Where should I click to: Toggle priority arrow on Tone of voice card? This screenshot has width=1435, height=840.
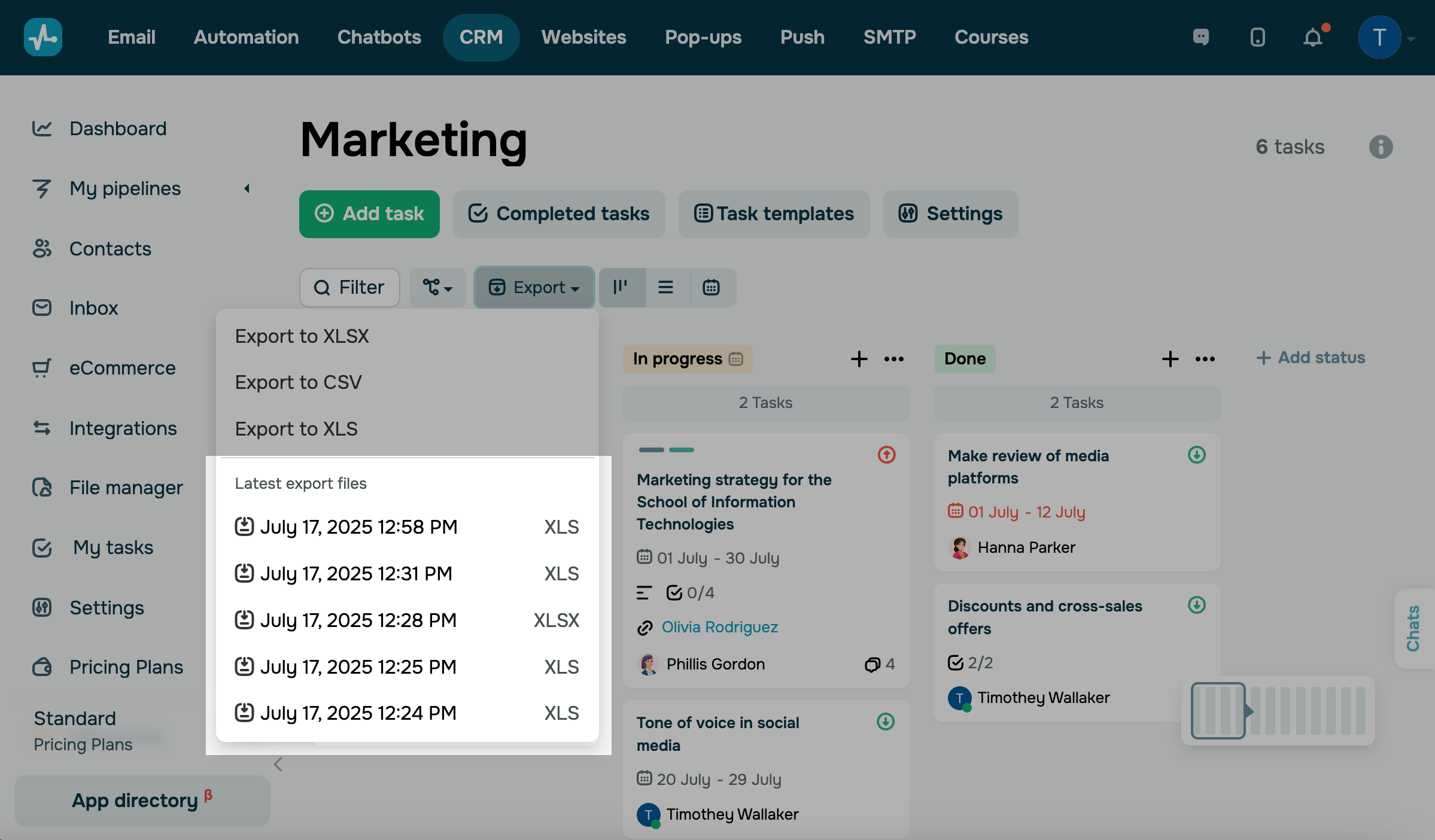(886, 722)
